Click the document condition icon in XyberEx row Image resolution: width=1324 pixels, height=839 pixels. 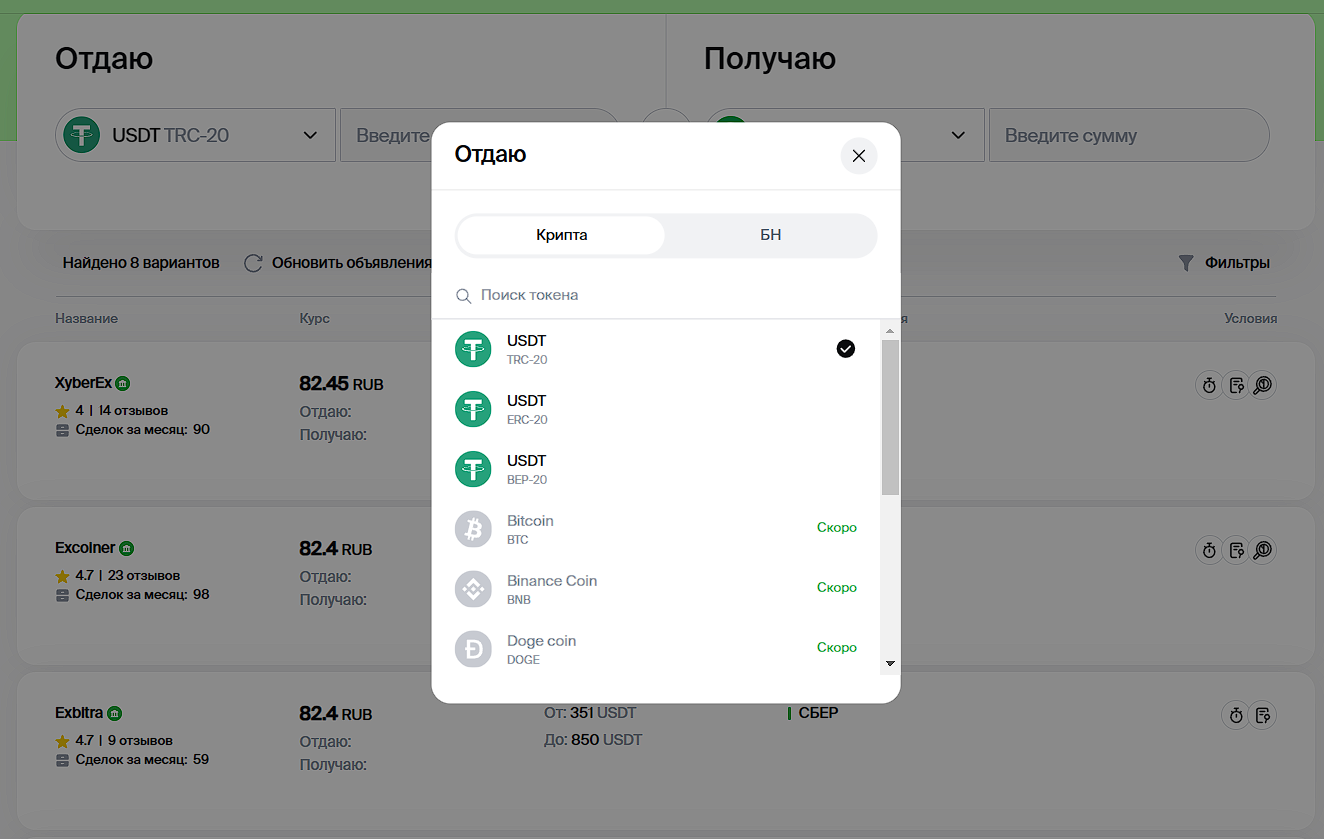tap(1237, 385)
